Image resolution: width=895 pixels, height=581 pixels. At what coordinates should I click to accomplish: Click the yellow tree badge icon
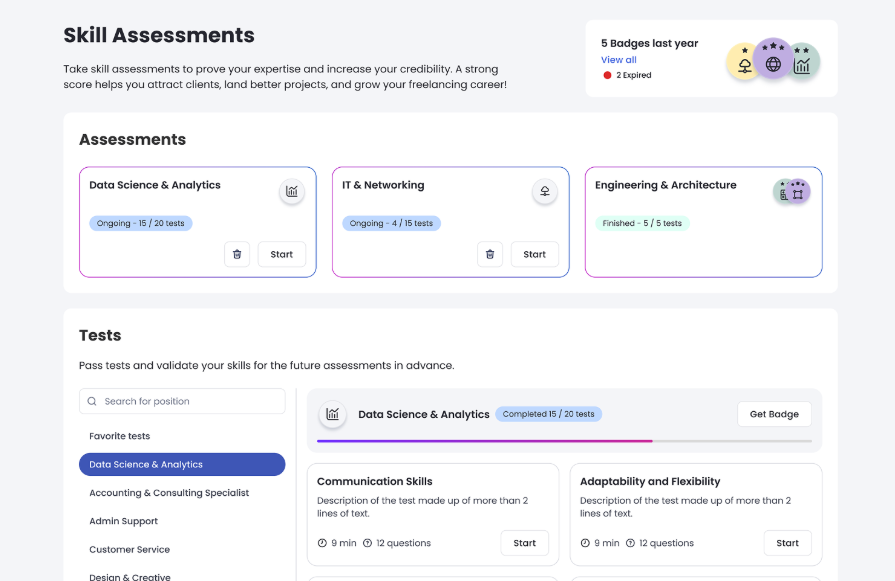pyautogui.click(x=744, y=65)
